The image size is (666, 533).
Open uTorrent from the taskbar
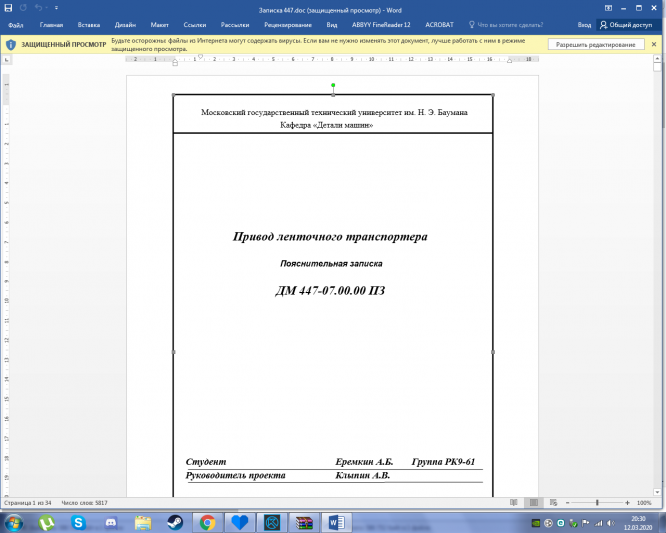(46, 522)
